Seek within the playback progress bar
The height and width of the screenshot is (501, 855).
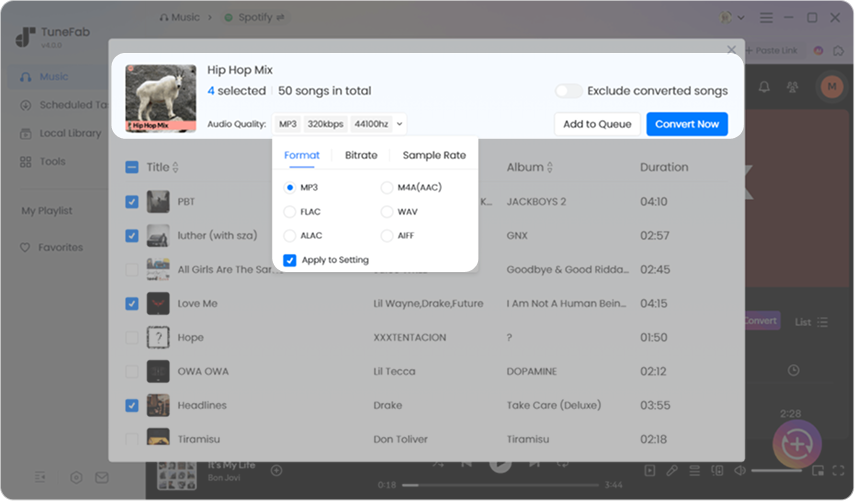(501, 485)
